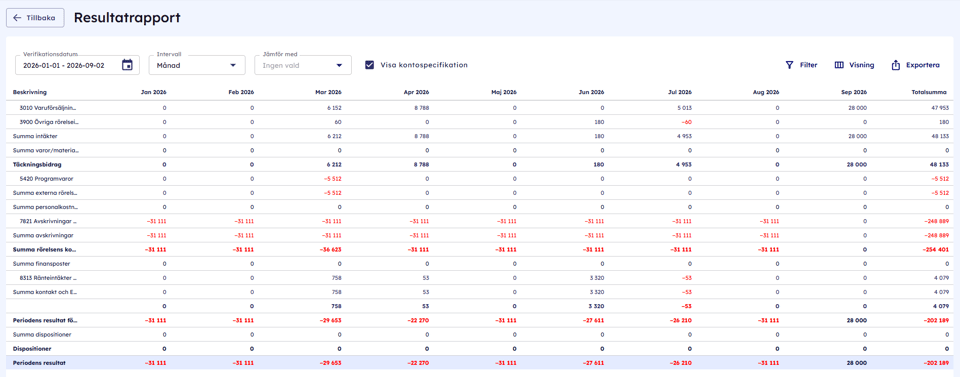
Task: Click the 5 013 value for Varuförsäljning July
Action: pyautogui.click(x=684, y=107)
